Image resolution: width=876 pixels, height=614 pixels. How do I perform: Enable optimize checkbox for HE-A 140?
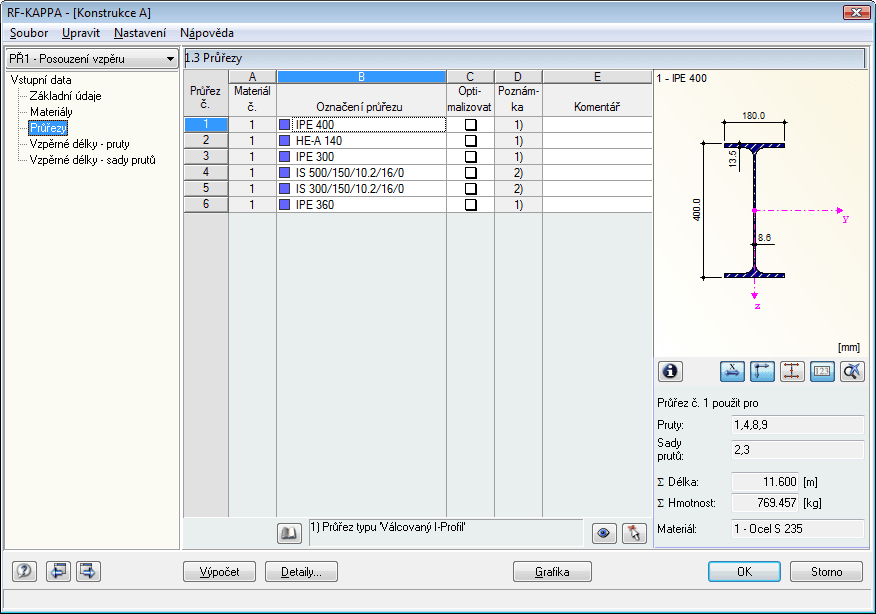click(470, 141)
